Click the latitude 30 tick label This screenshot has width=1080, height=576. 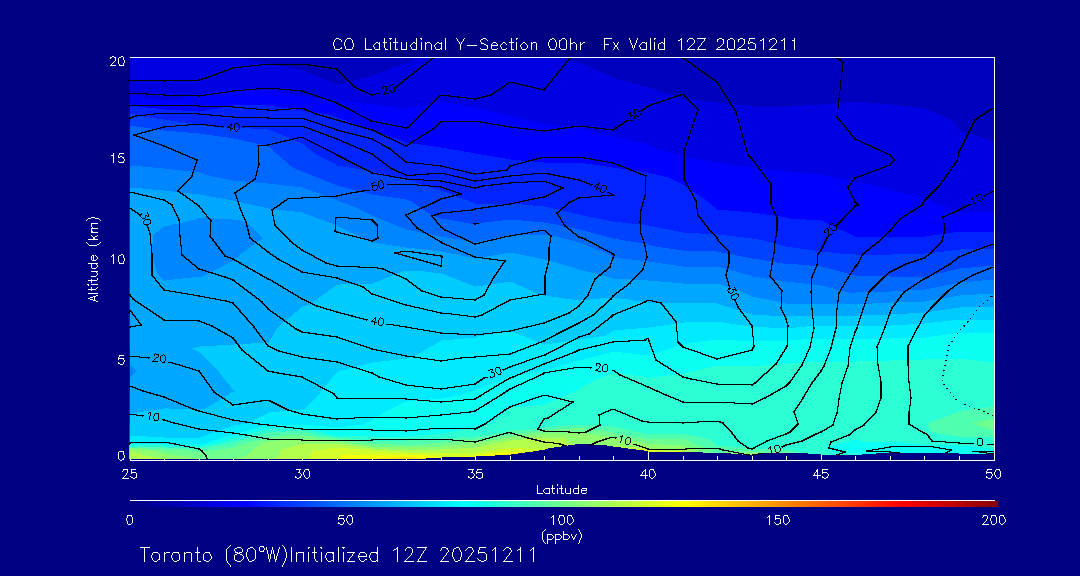click(x=302, y=473)
